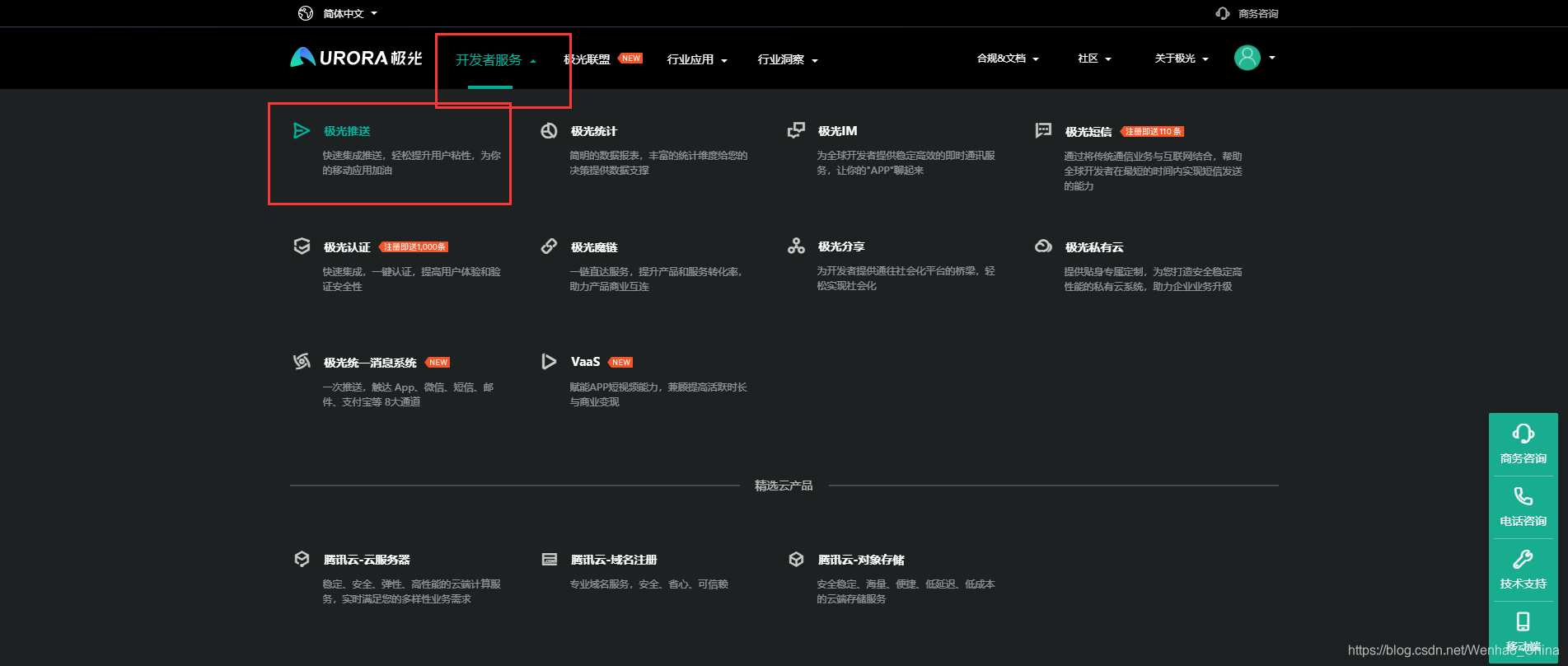The image size is (1568, 666).
Task: Click the green user avatar
Action: point(1247,58)
